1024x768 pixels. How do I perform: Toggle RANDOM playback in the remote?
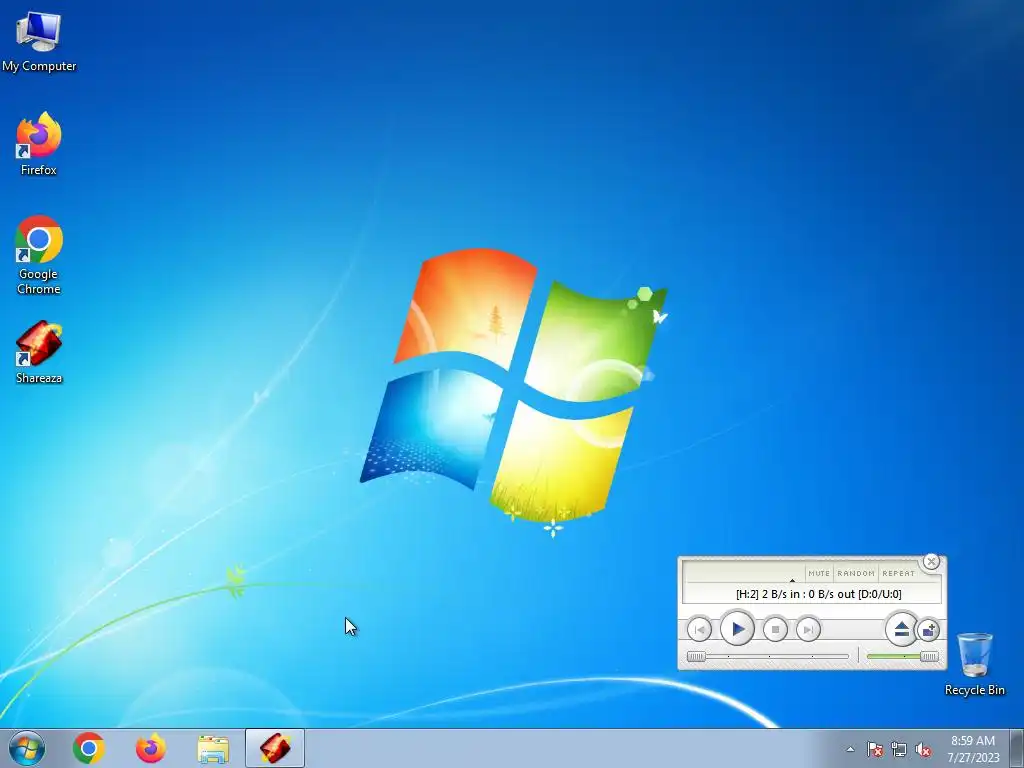click(x=856, y=573)
